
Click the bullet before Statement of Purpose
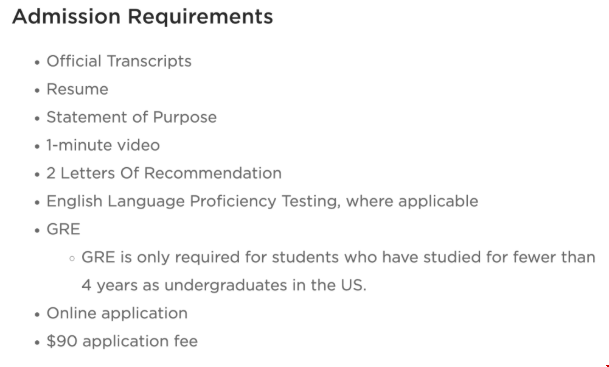pyautogui.click(x=37, y=118)
